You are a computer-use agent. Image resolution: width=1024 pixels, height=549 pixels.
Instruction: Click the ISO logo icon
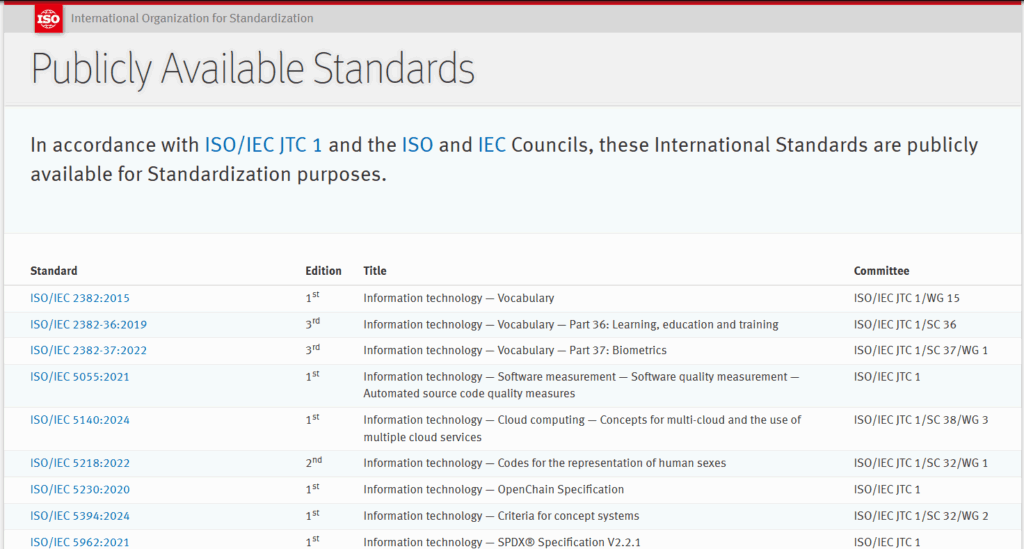pyautogui.click(x=48, y=18)
